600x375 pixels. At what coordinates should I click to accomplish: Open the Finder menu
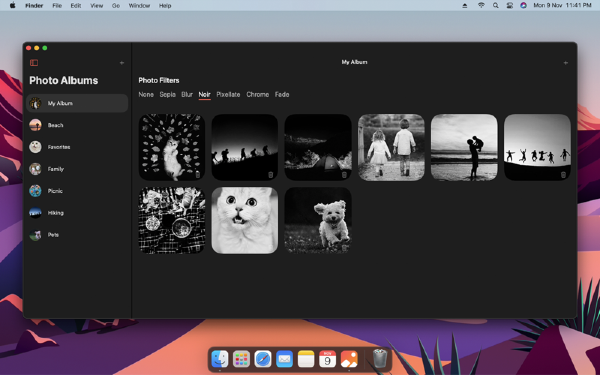click(x=34, y=5)
